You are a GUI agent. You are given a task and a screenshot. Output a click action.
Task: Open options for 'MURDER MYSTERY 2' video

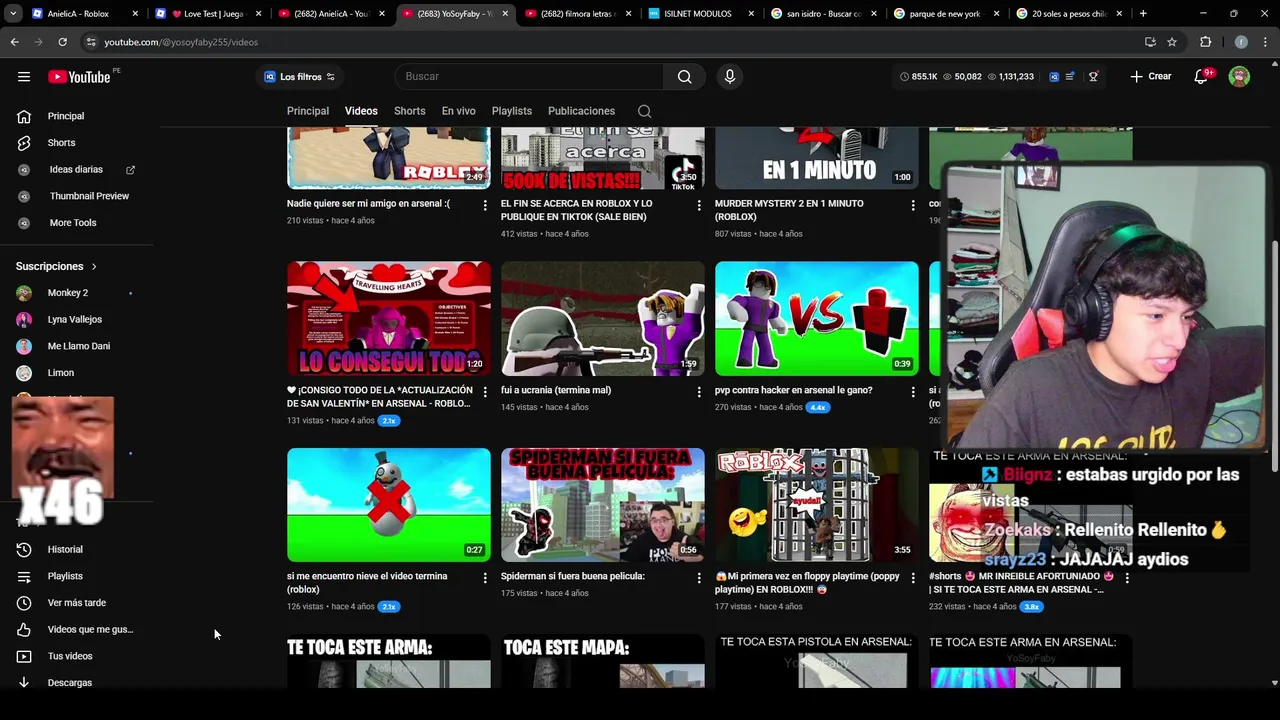click(912, 204)
